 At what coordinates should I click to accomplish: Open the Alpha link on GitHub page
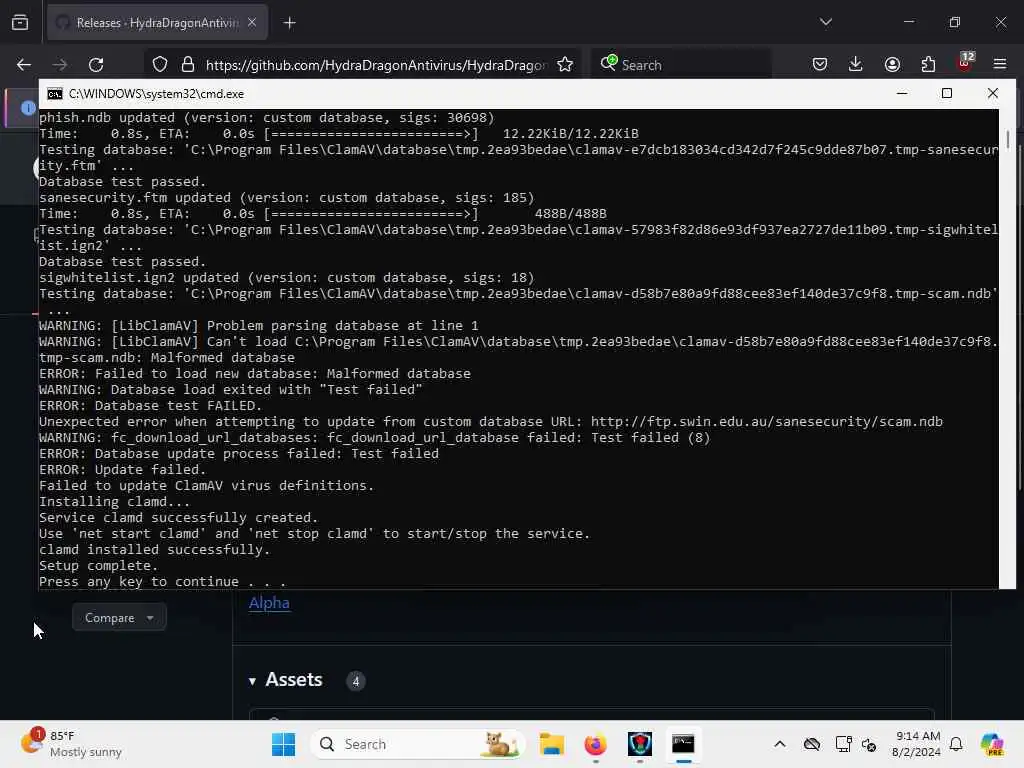point(269,603)
